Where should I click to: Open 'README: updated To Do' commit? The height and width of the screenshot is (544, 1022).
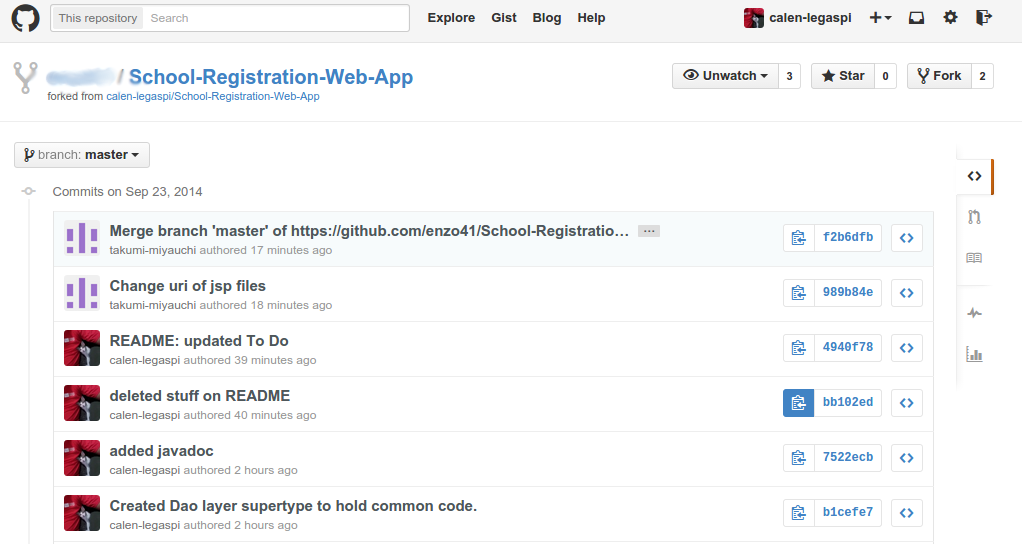click(x=199, y=341)
